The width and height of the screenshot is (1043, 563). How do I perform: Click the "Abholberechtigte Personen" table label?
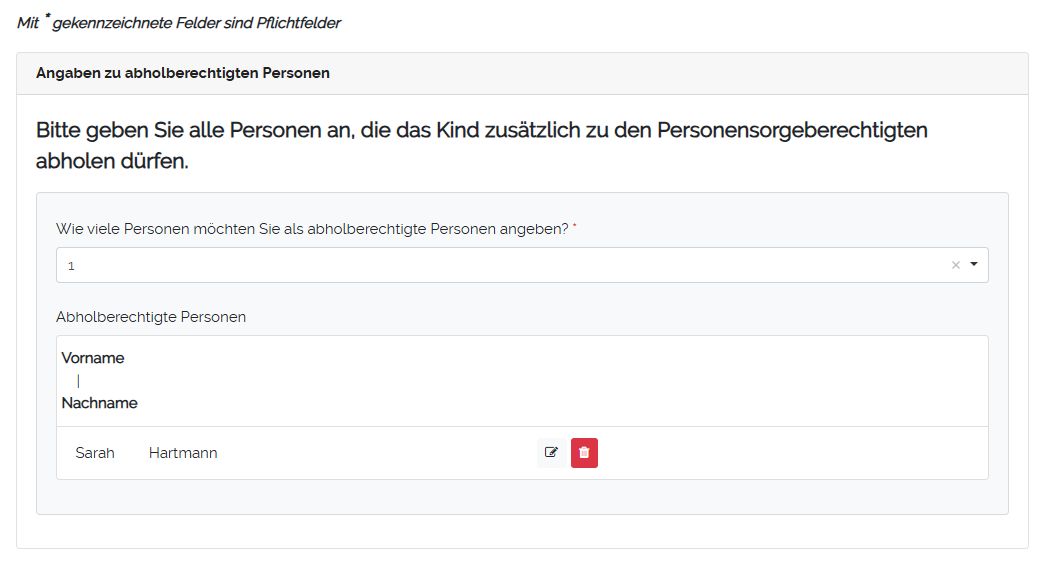tap(151, 317)
